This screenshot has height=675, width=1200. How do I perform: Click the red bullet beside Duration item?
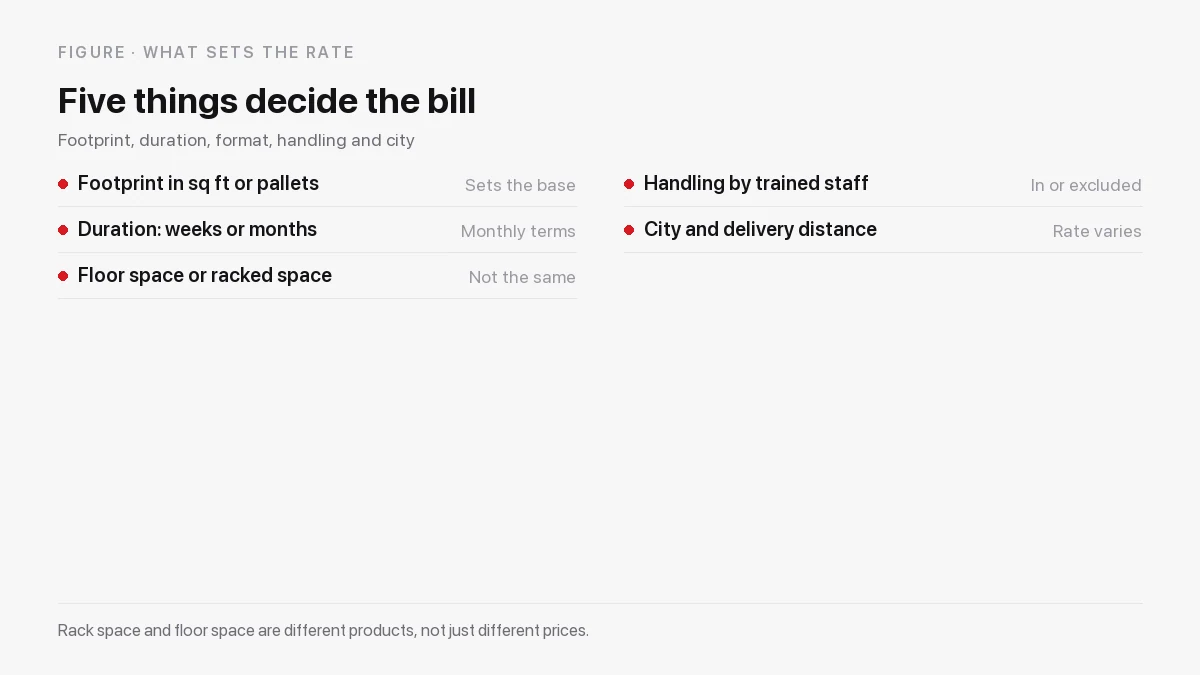[63, 230]
